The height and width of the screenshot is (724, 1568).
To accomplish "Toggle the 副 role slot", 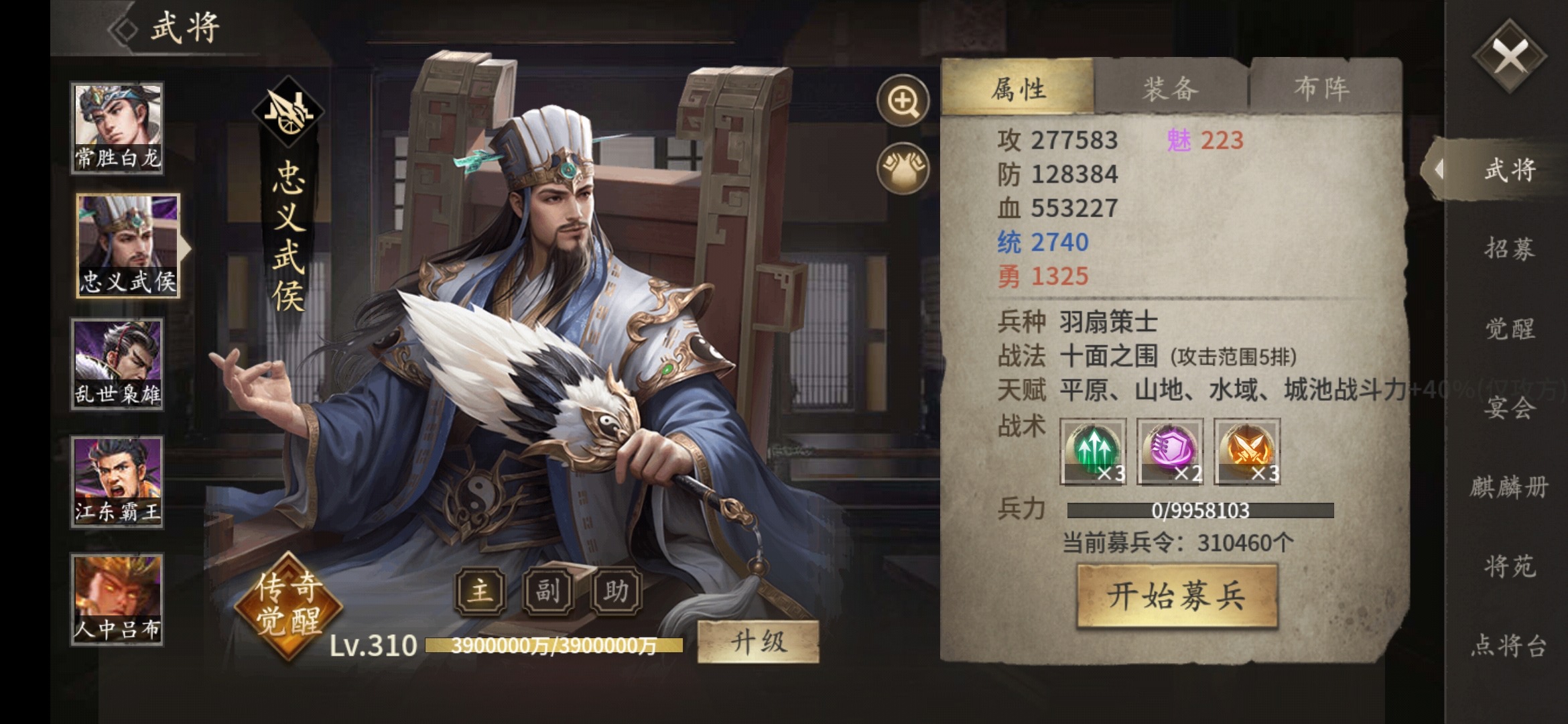I will (547, 591).
